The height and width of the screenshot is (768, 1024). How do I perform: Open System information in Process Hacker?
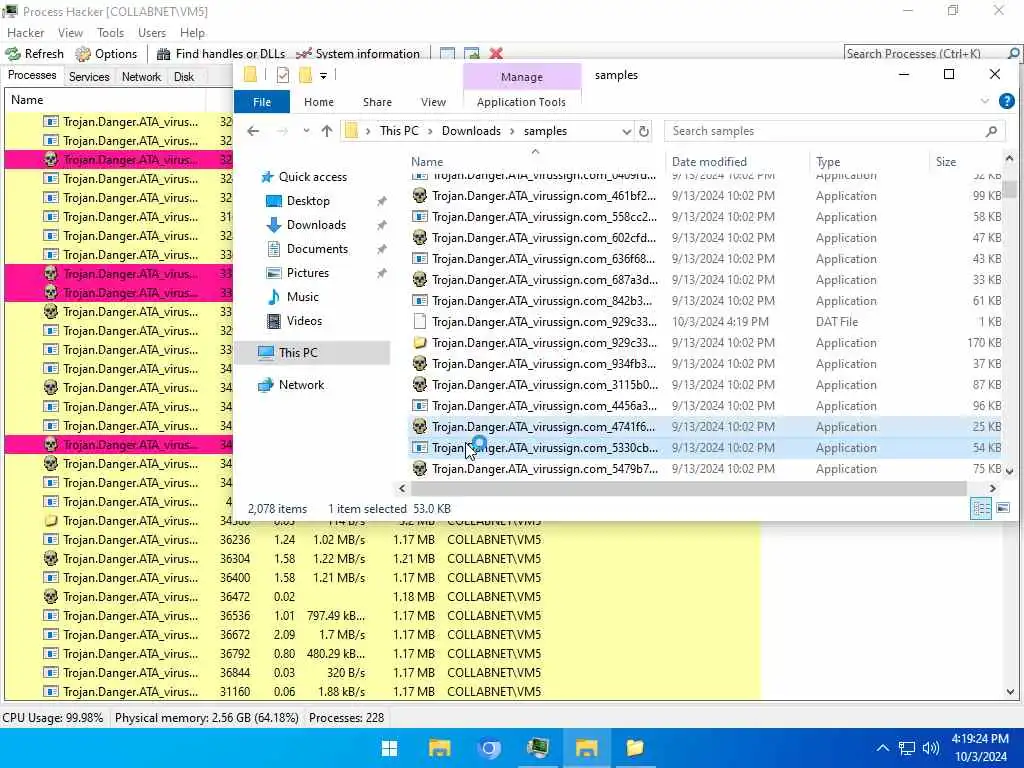click(358, 54)
